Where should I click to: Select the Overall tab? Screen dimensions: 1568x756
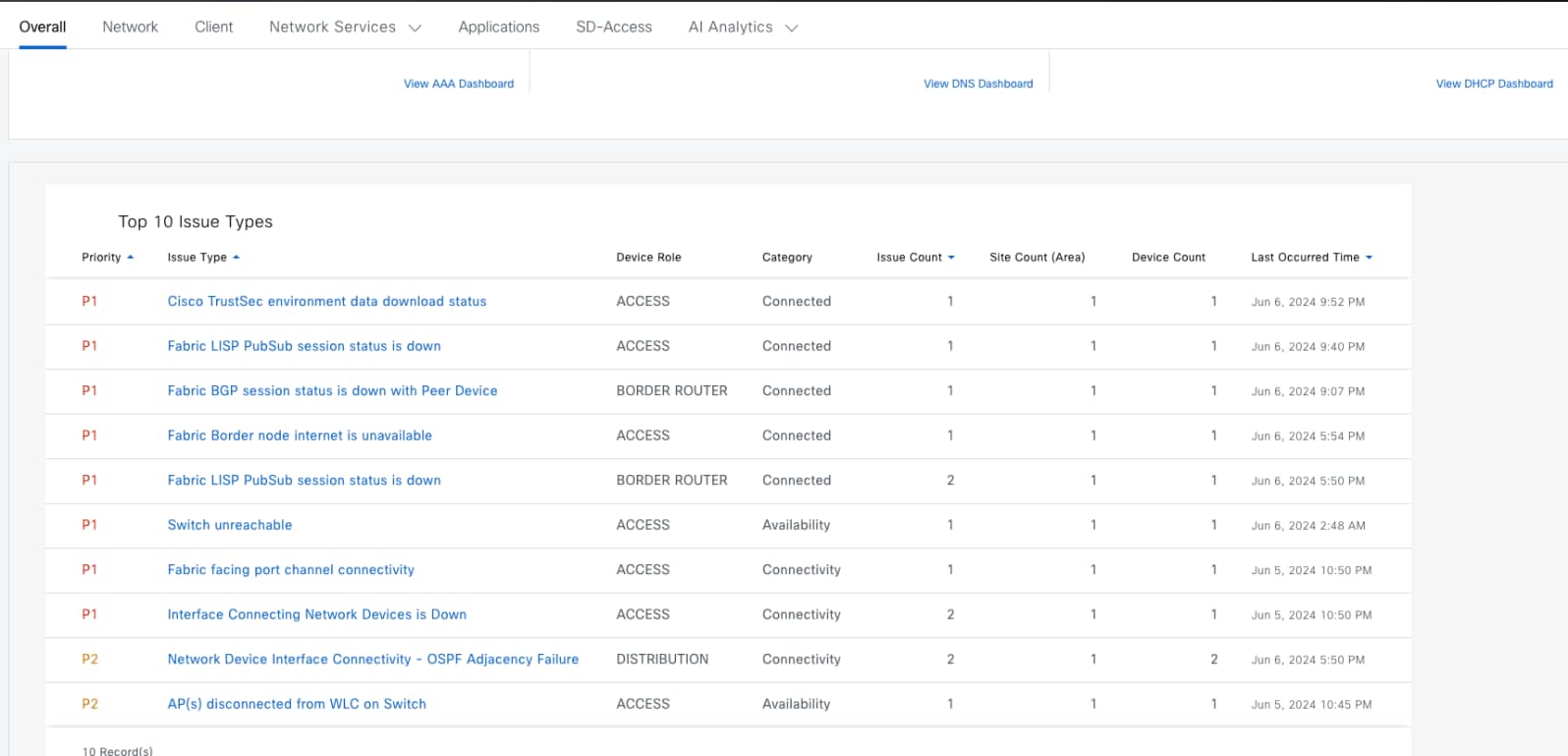42,28
